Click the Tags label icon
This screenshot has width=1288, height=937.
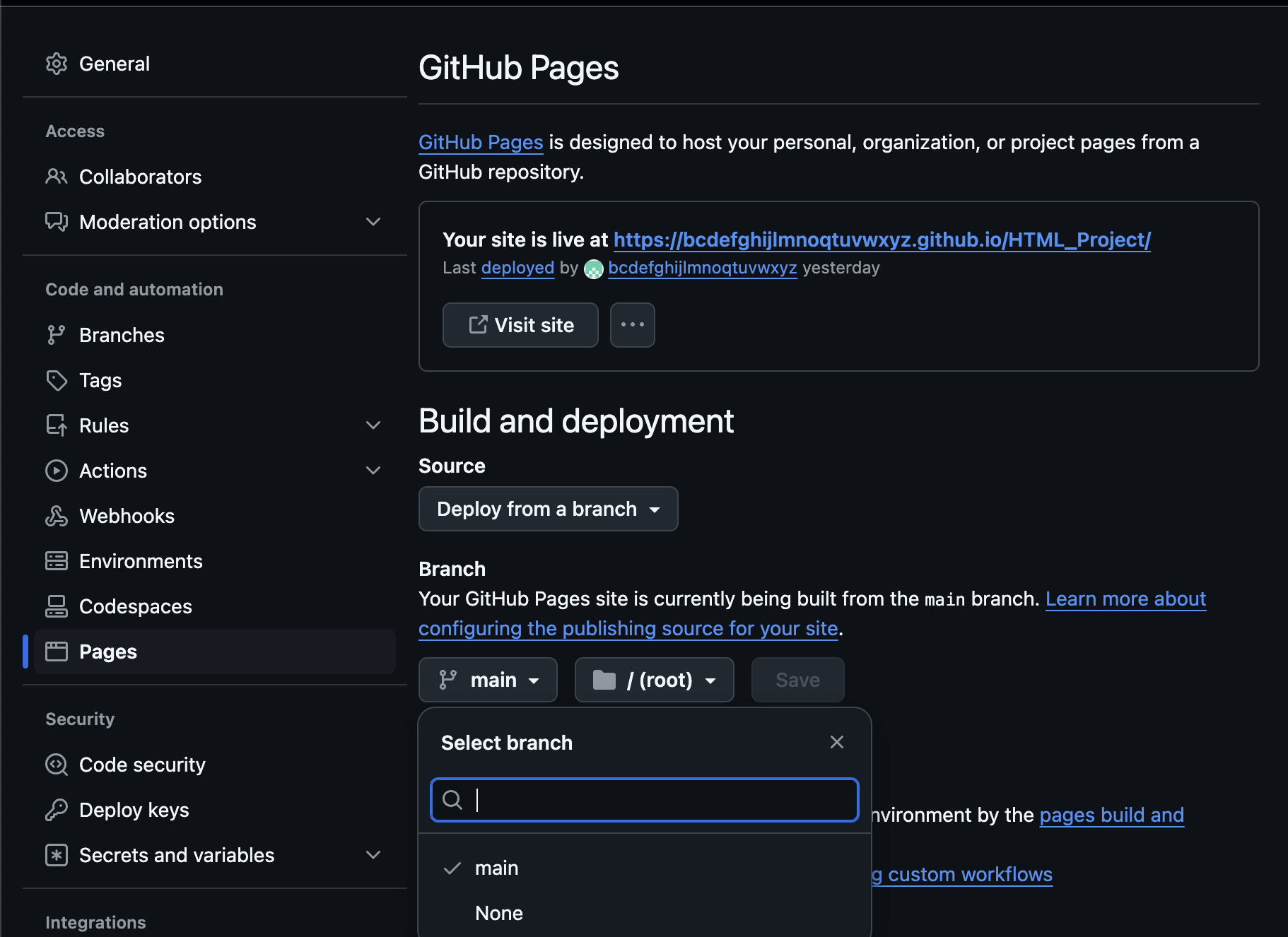coord(57,380)
